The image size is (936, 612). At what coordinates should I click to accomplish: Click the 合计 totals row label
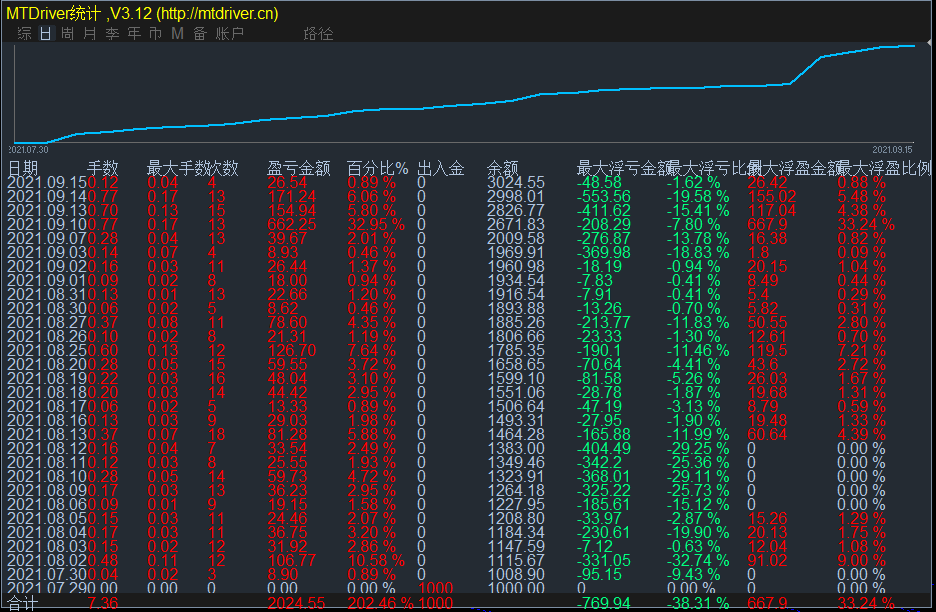pos(23,603)
